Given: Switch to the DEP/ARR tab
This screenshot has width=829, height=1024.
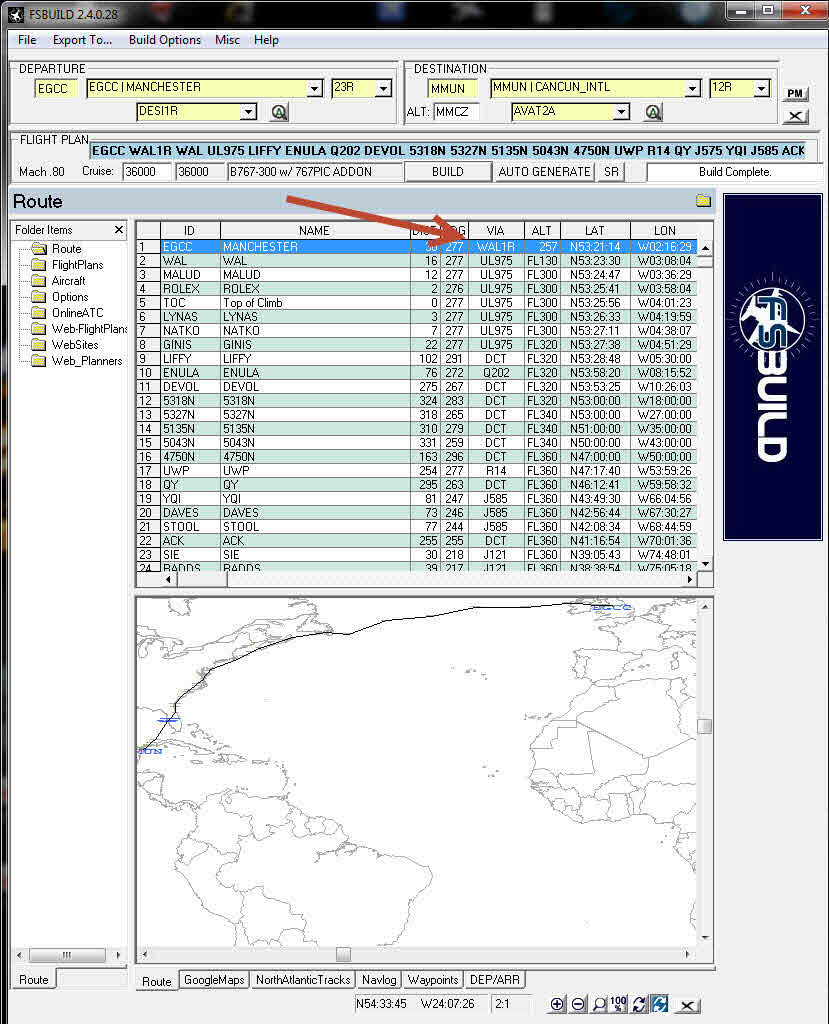Looking at the screenshot, I should (495, 980).
